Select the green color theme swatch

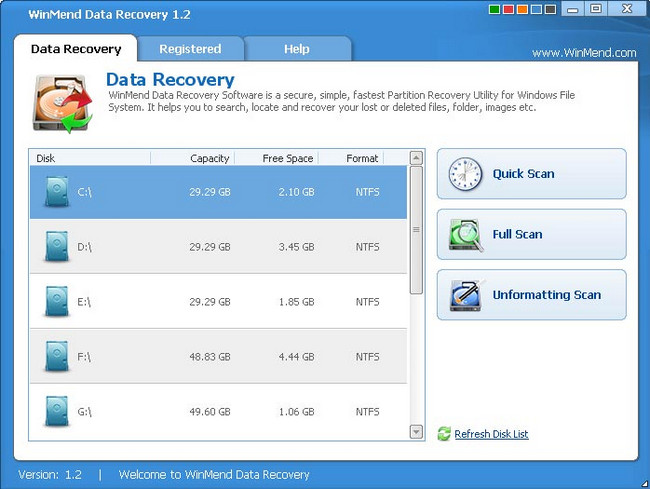click(x=494, y=9)
